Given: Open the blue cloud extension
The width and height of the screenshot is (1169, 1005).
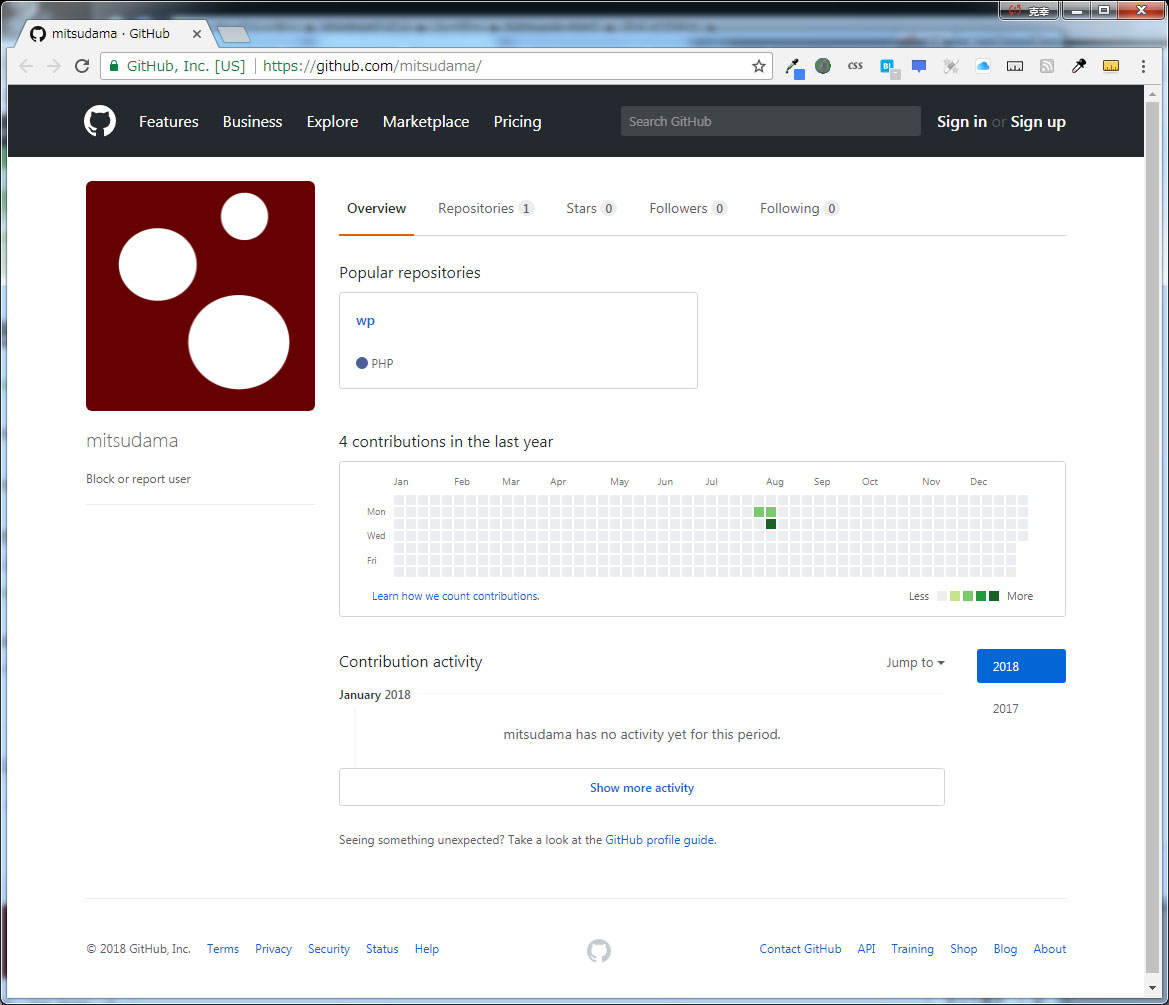Looking at the screenshot, I should (983, 66).
